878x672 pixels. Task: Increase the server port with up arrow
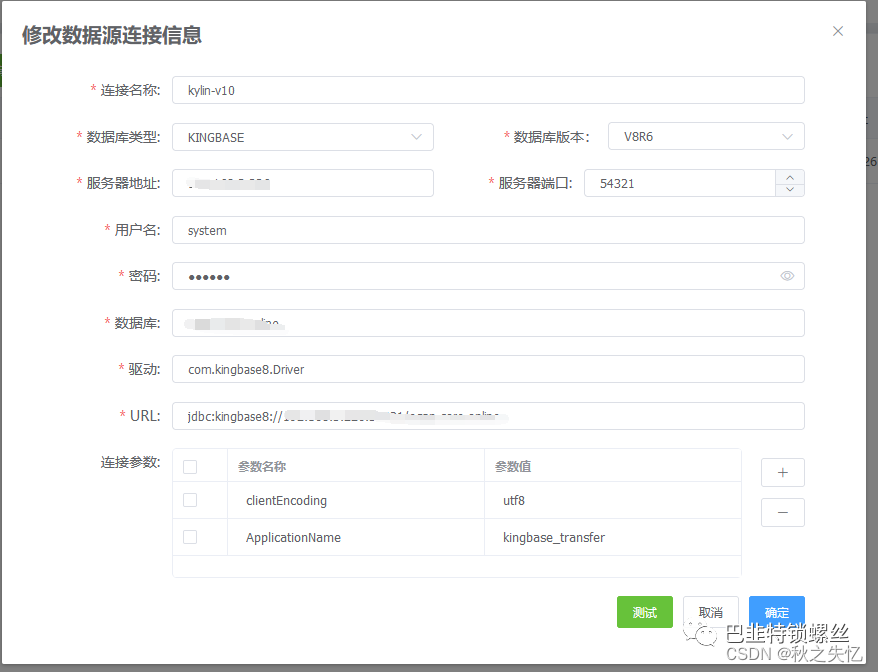790,177
